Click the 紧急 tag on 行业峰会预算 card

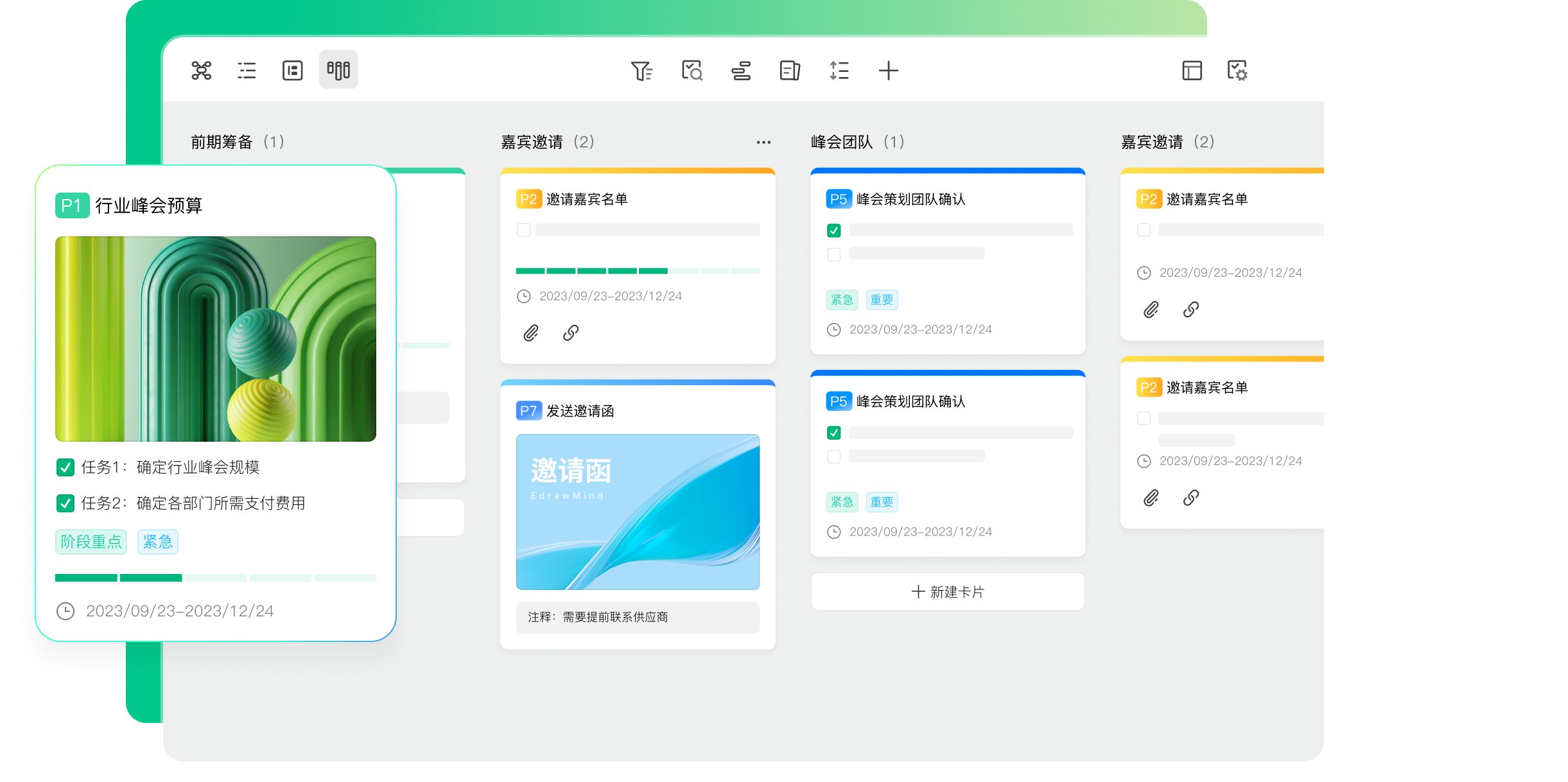tap(157, 542)
